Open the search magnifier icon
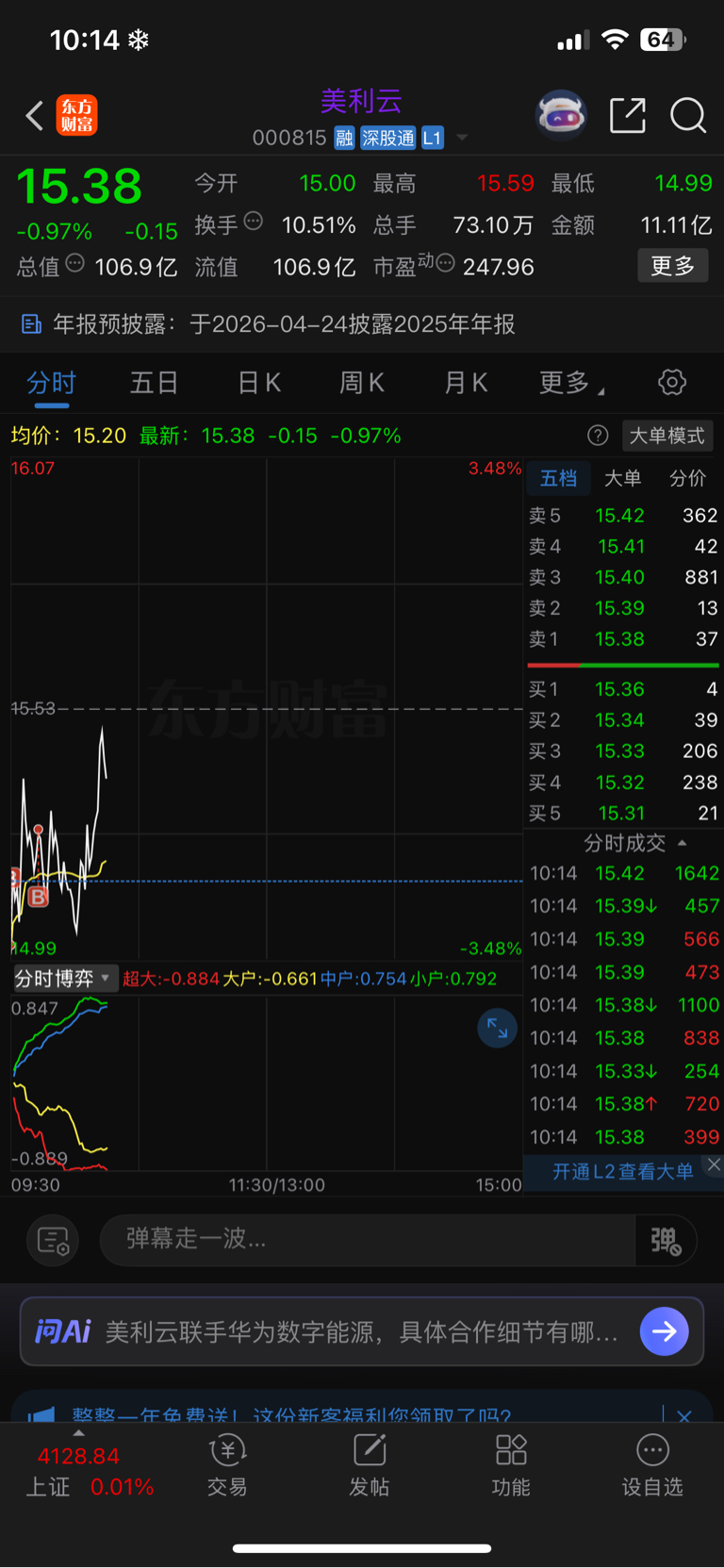724x1568 pixels. 688,116
